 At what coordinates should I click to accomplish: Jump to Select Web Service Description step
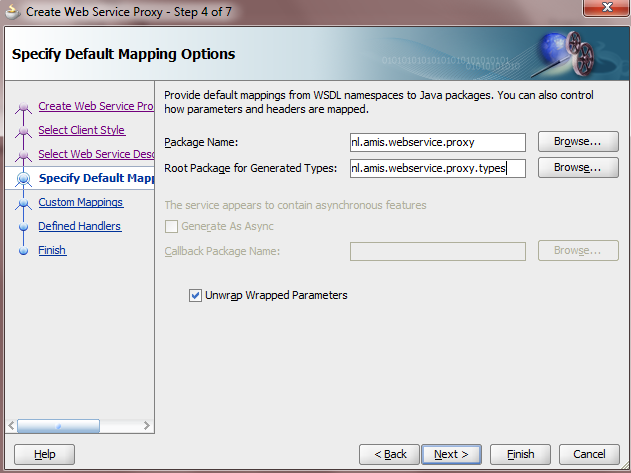pyautogui.click(x=95, y=154)
